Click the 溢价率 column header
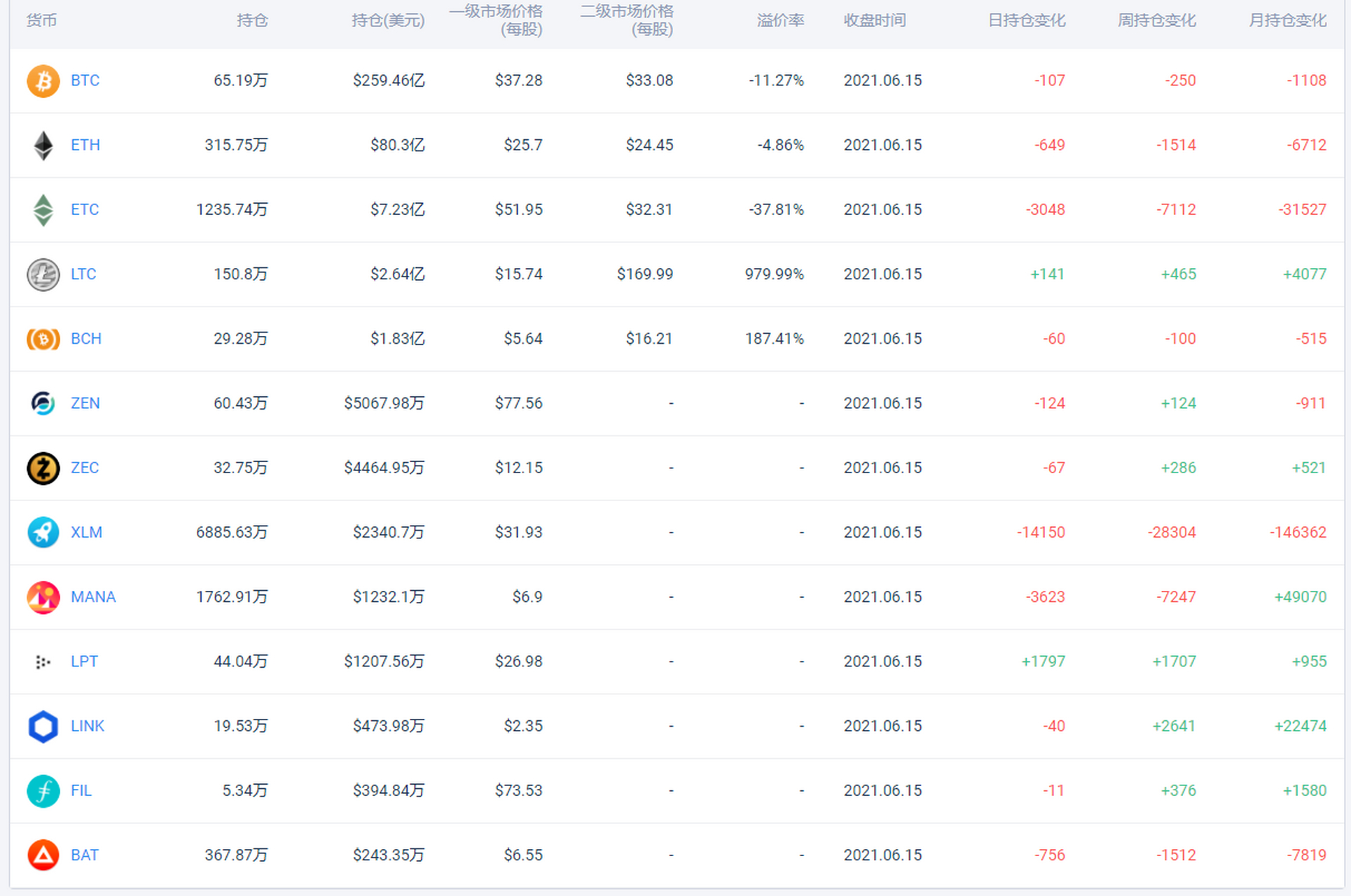1351x896 pixels. point(780,20)
